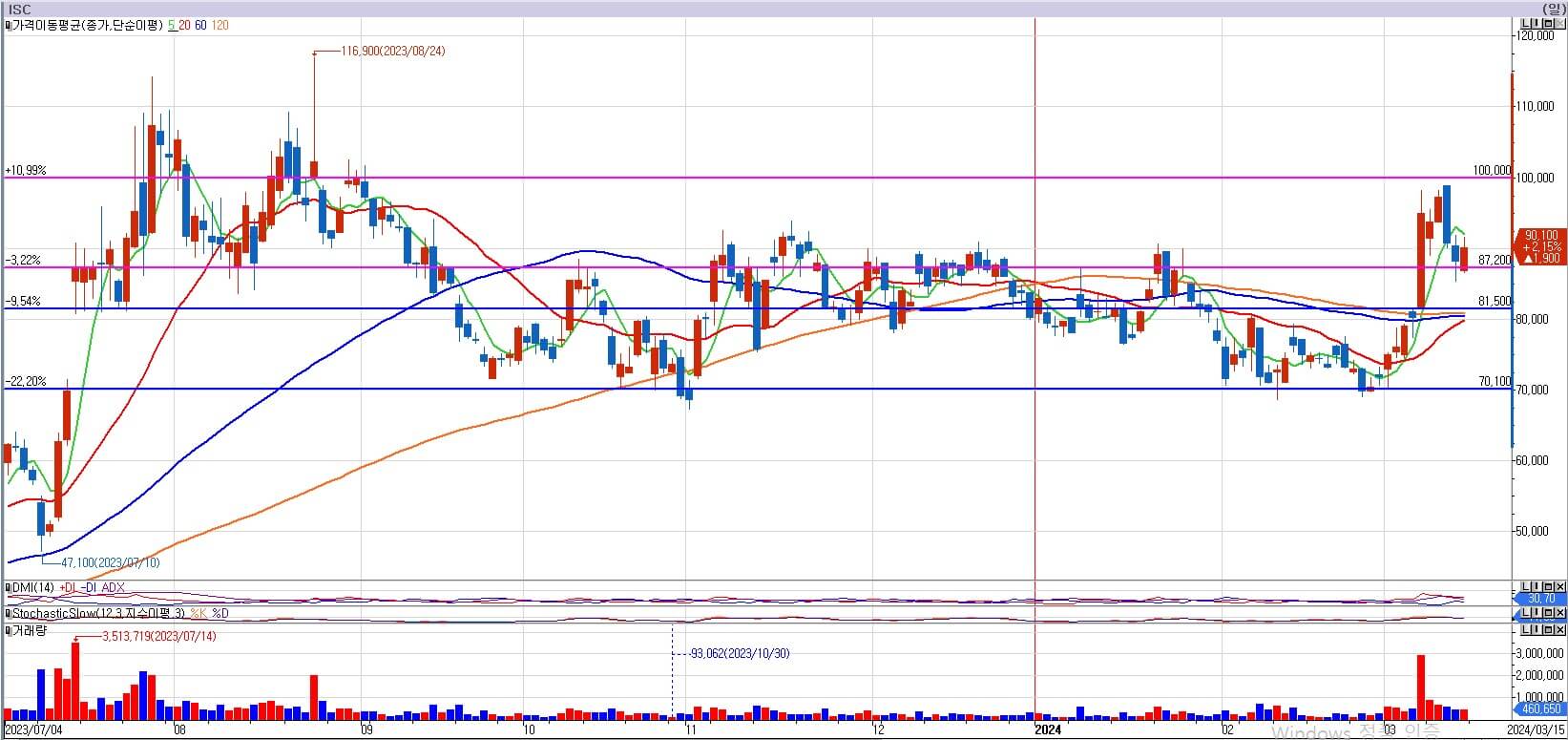Click the bar-style button of the Stochastic Slow panel

[1537, 612]
